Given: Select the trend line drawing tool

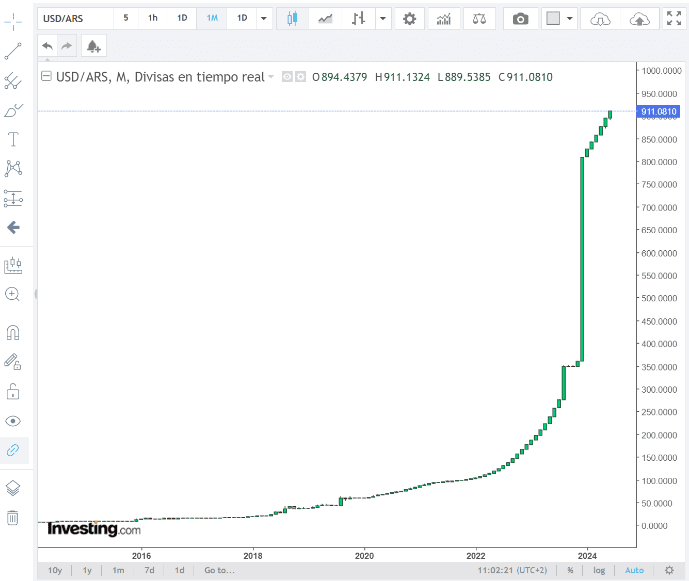Looking at the screenshot, I should pos(13,51).
